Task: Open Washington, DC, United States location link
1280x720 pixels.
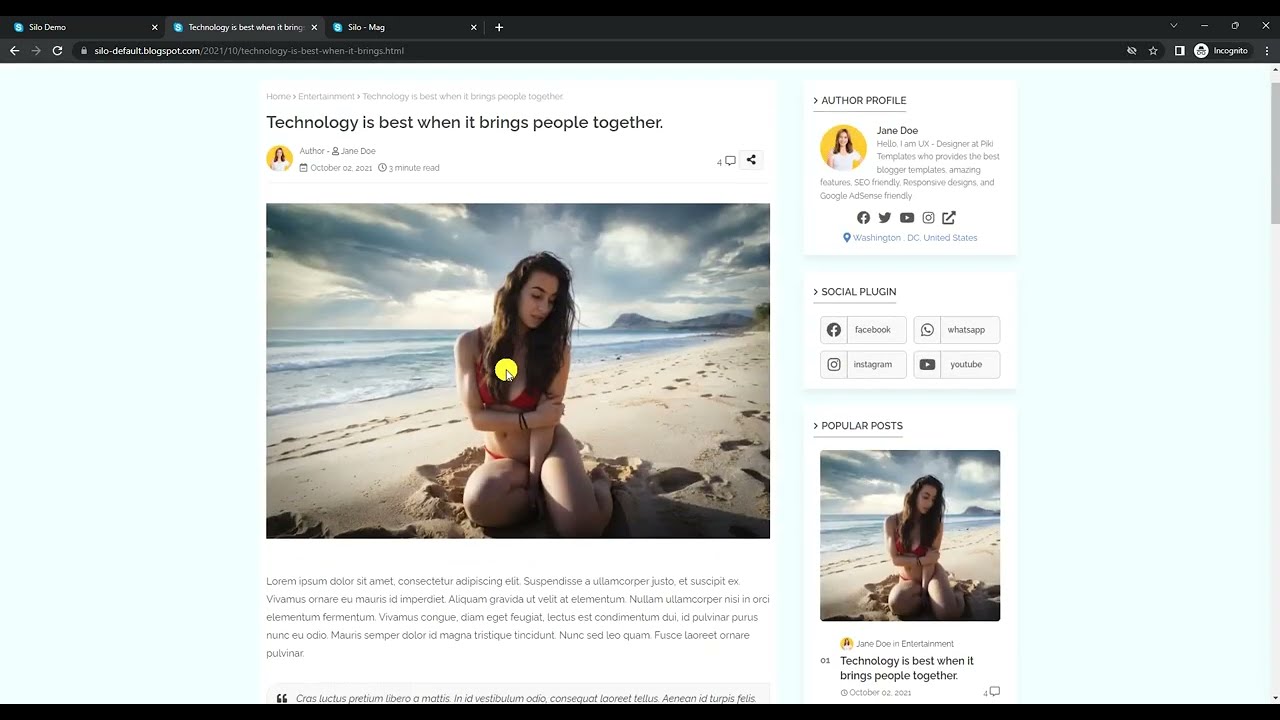Action: coord(915,238)
